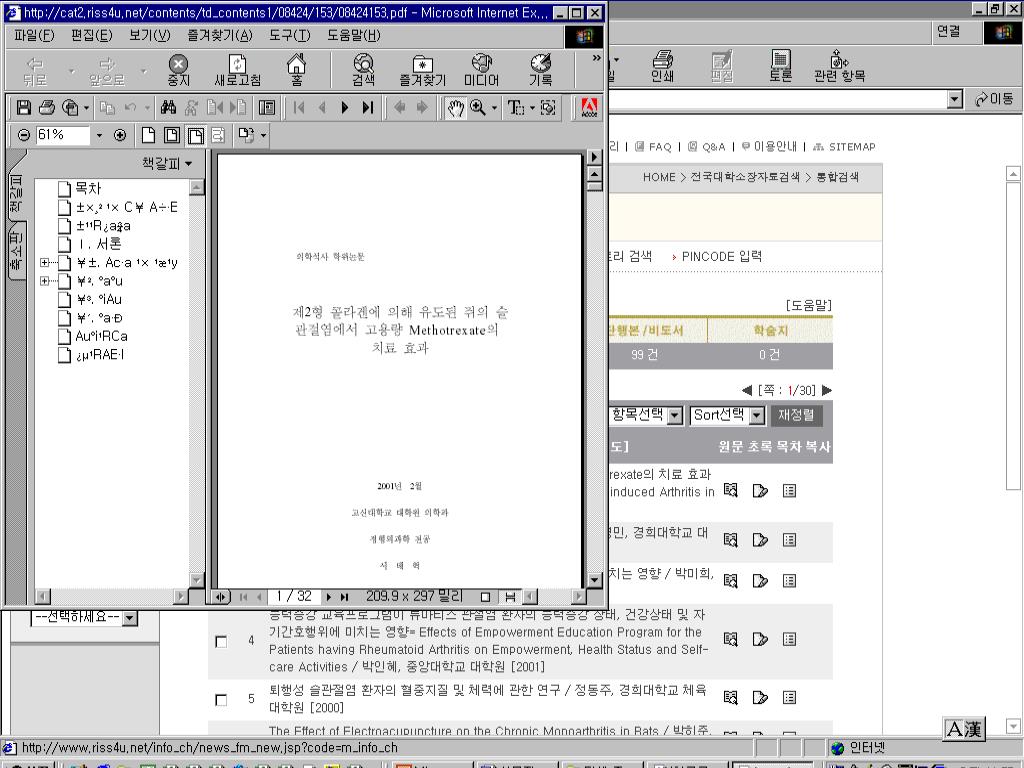Click the Print icon in Acrobat toolbar
1024x768 pixels.
pos(46,107)
